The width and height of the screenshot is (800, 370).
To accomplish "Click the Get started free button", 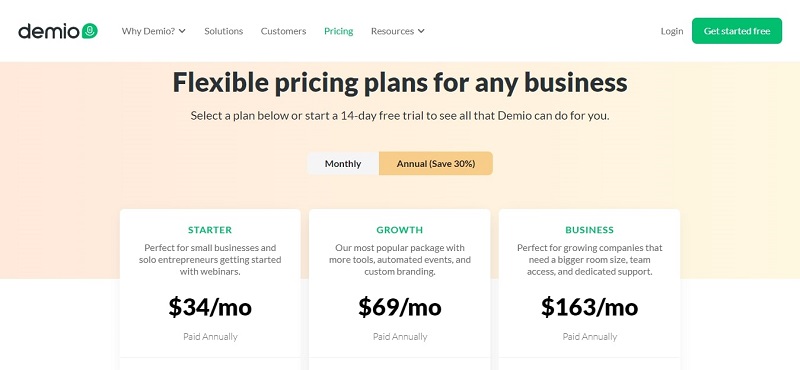I will pyautogui.click(x=737, y=31).
